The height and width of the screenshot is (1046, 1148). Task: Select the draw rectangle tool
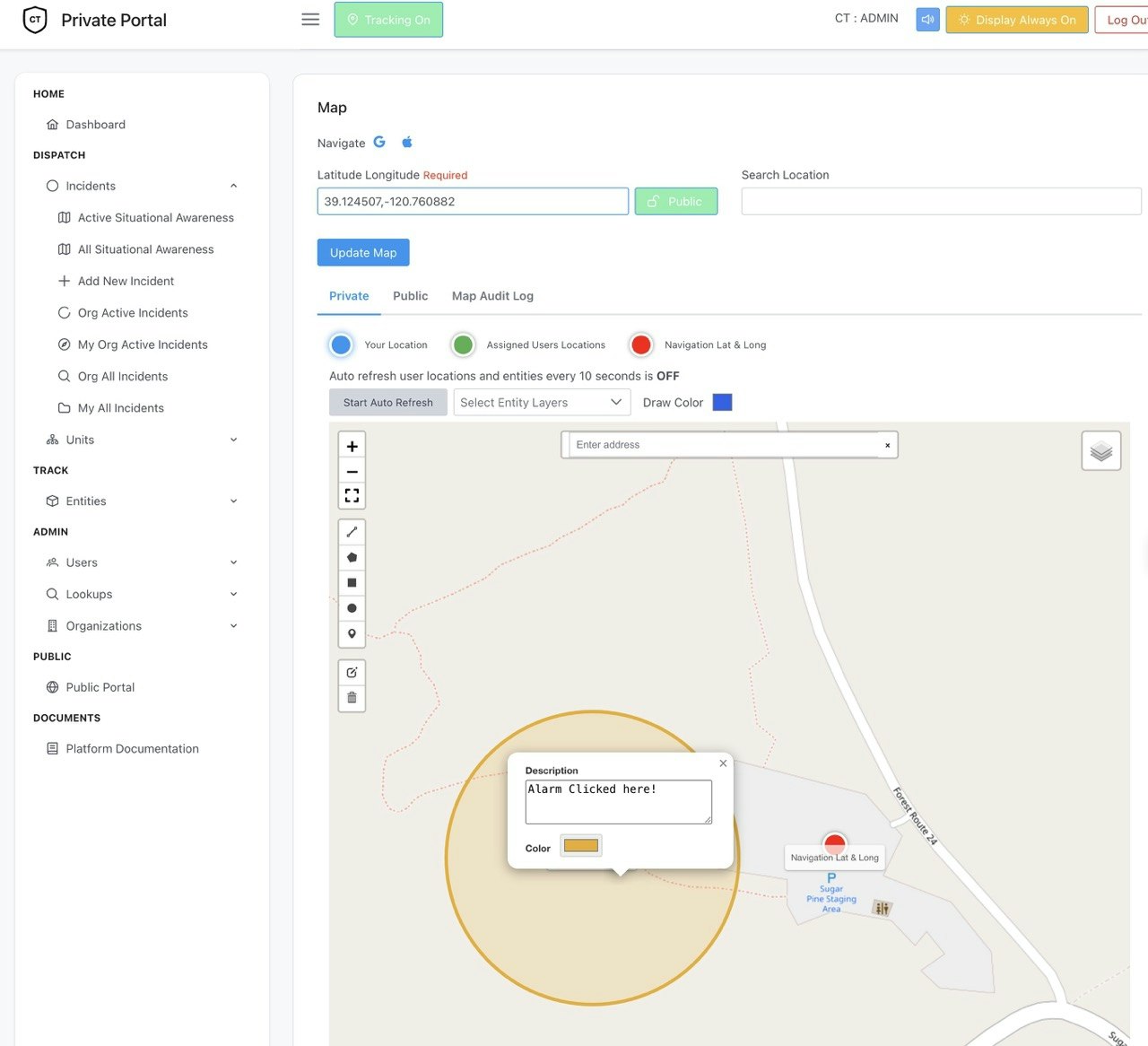[x=352, y=583]
